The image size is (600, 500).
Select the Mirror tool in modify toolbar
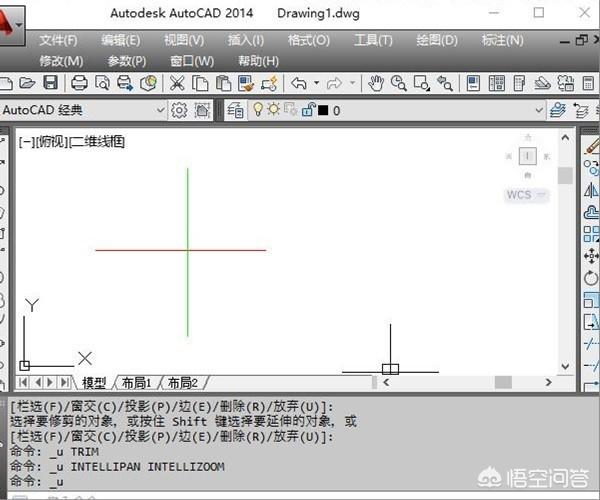[x=591, y=191]
